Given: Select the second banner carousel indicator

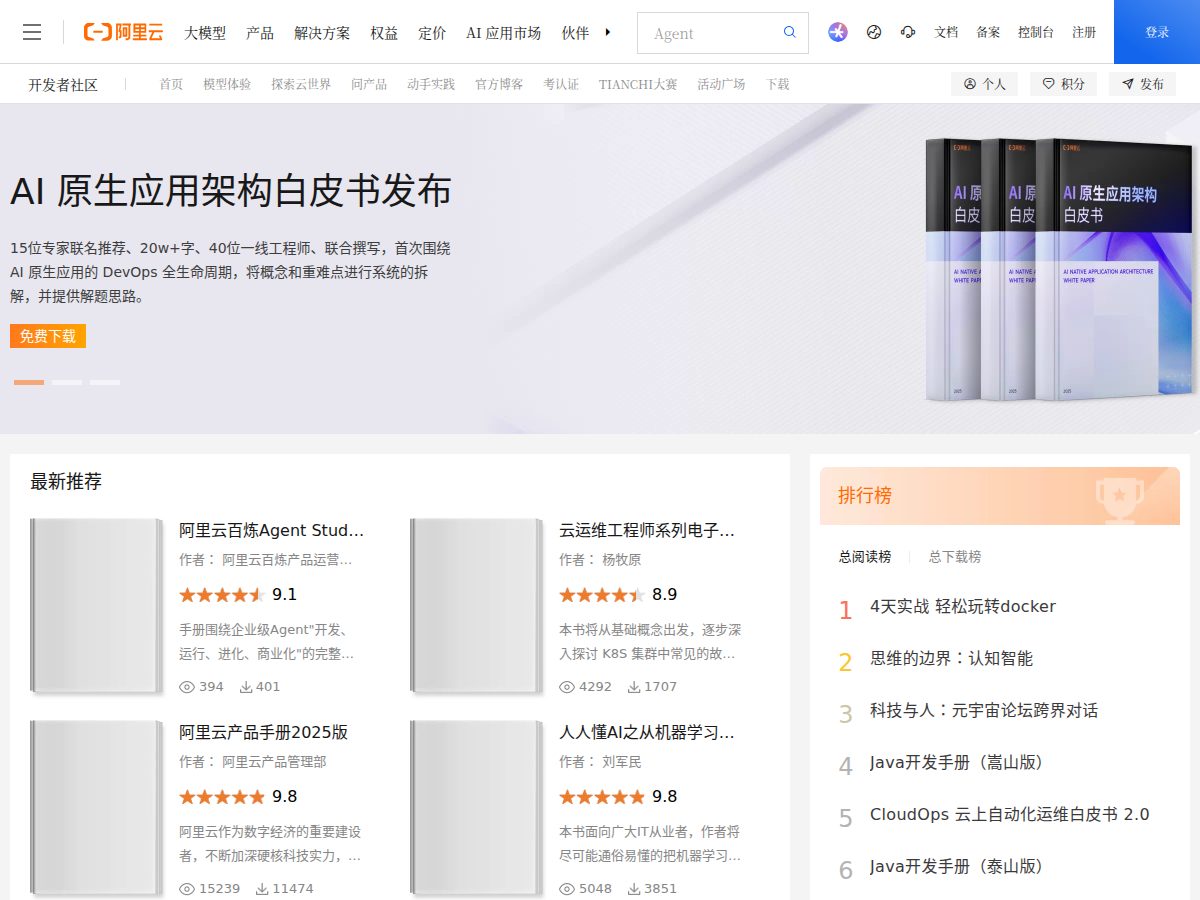Looking at the screenshot, I should (x=67, y=382).
